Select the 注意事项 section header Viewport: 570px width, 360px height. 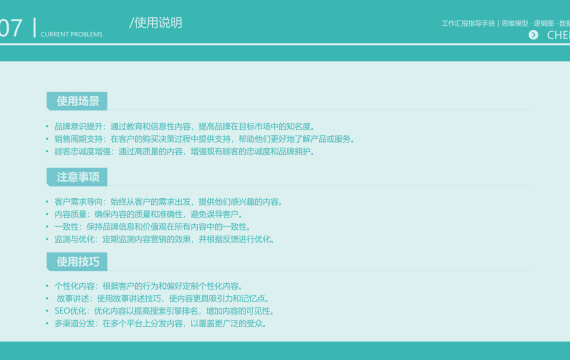coord(77,177)
